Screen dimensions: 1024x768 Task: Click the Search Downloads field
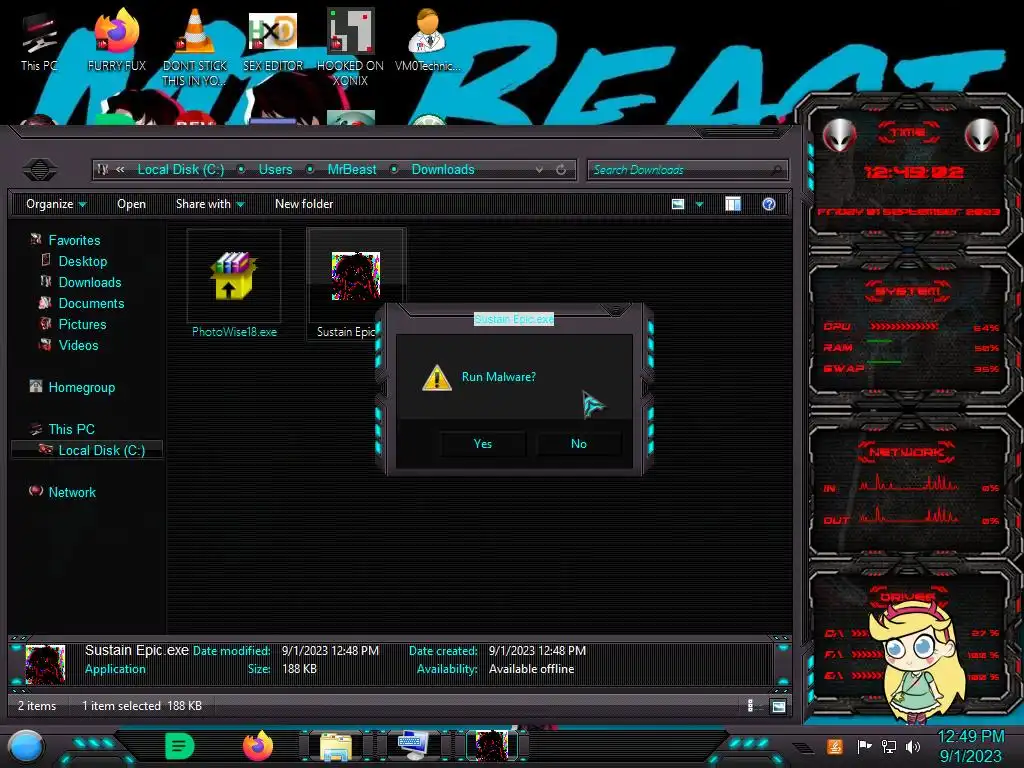pos(687,170)
